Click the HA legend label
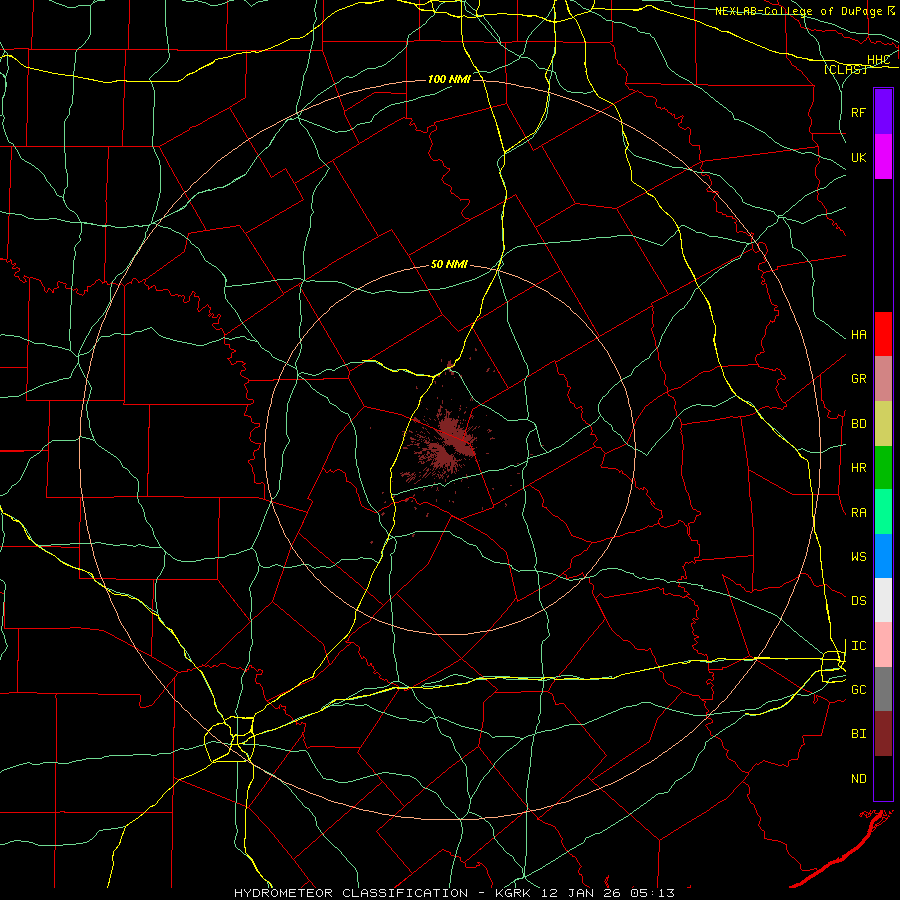The height and width of the screenshot is (900, 900). (x=858, y=335)
